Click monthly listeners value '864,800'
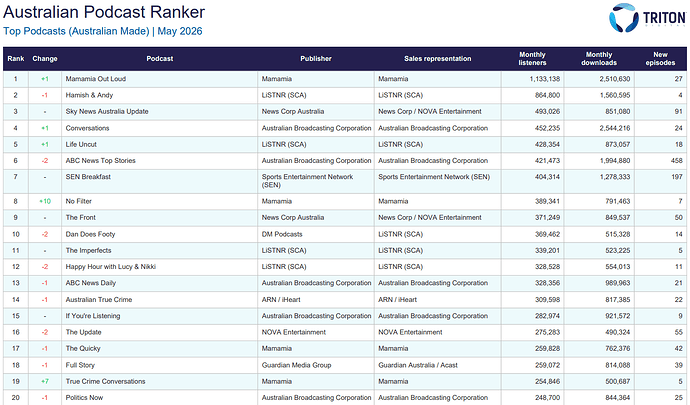690x405 pixels. point(547,95)
